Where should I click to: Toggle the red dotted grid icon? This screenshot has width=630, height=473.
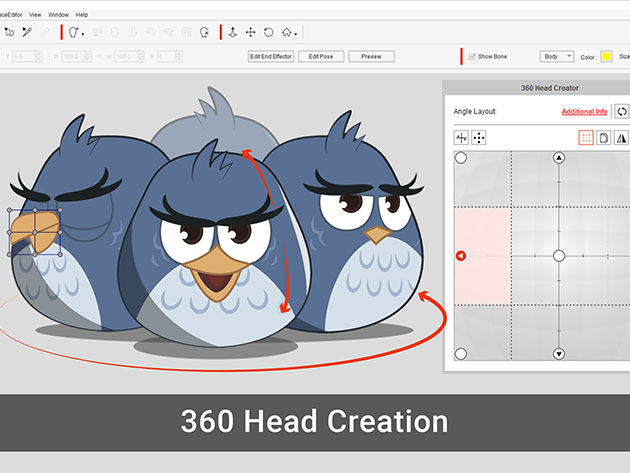[586, 138]
